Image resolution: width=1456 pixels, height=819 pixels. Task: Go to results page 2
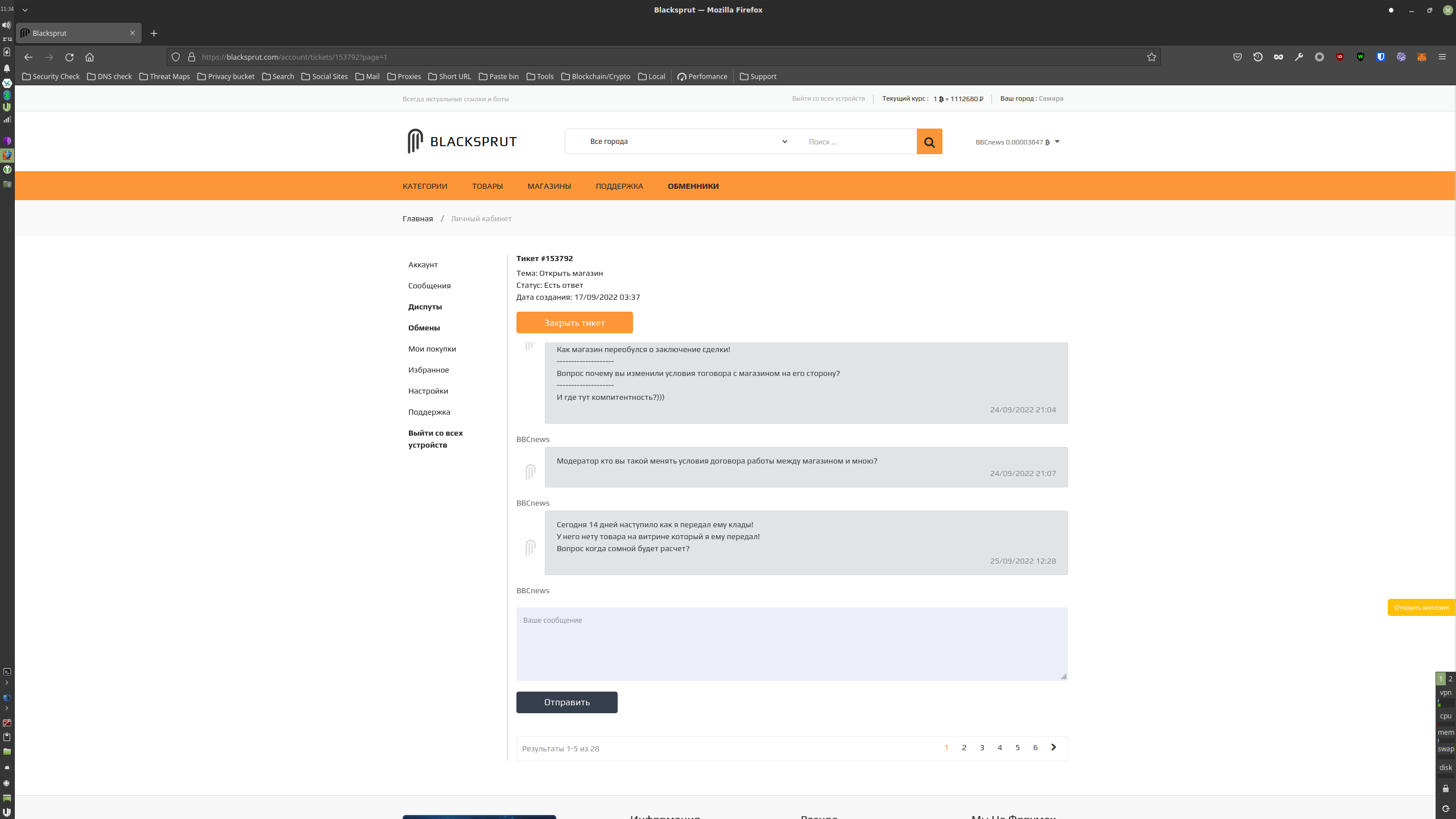(964, 748)
